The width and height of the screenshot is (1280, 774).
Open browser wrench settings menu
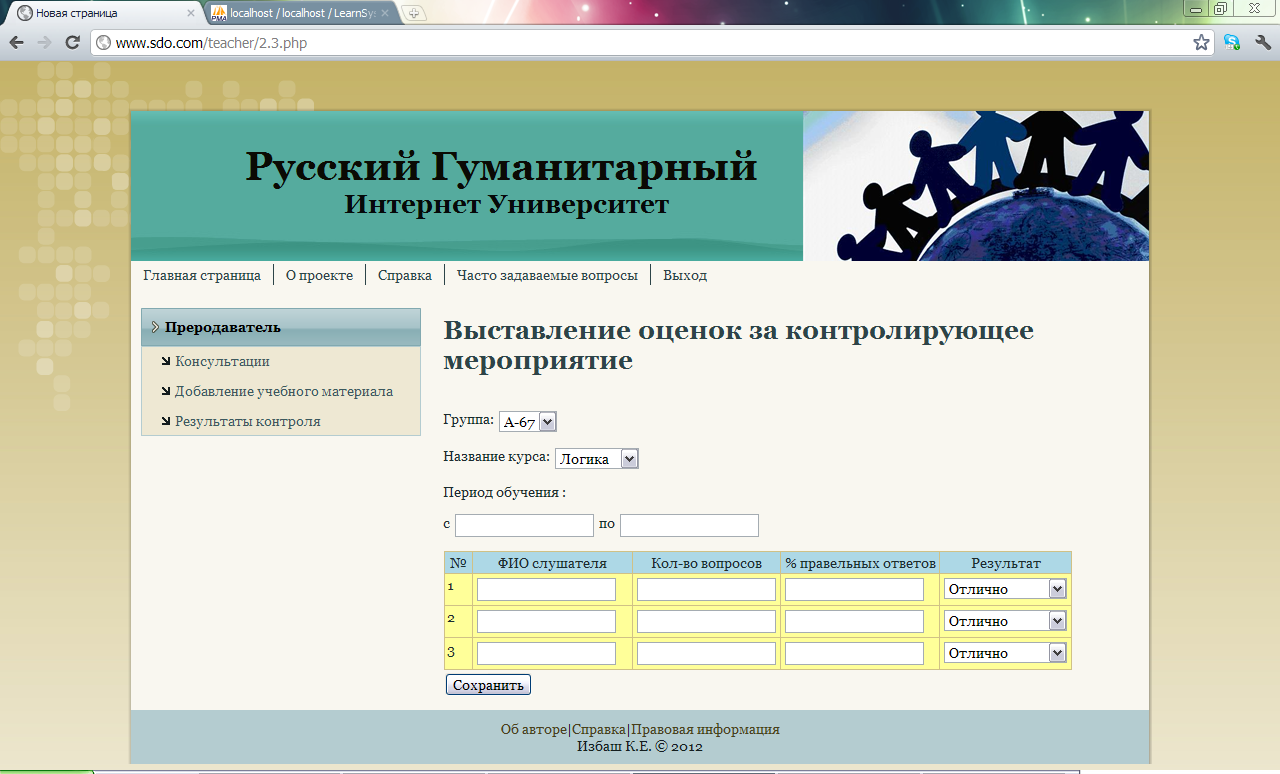point(1262,42)
